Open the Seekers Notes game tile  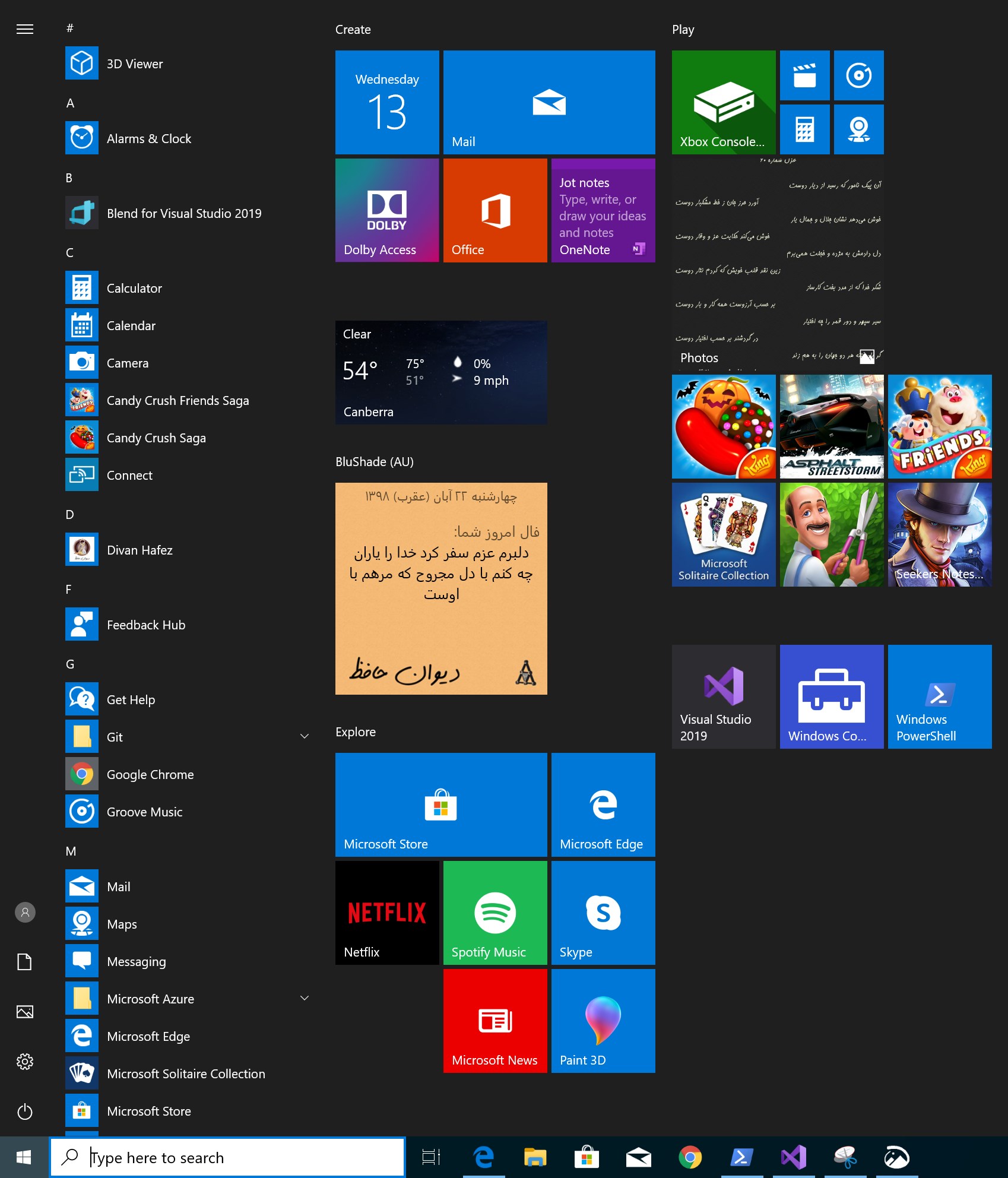point(940,534)
